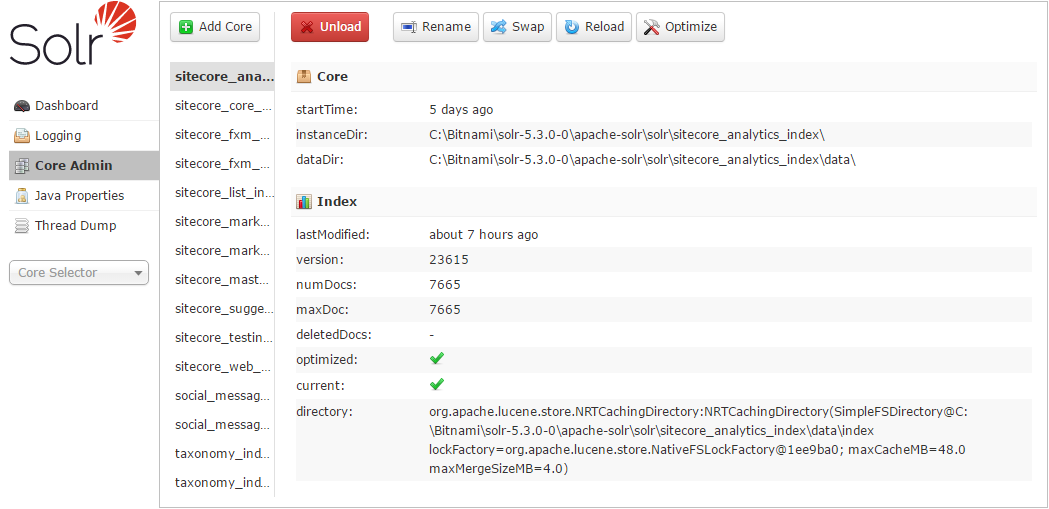Click the numDocs value 7665
The width and height of the screenshot is (1049, 509).
445,285
